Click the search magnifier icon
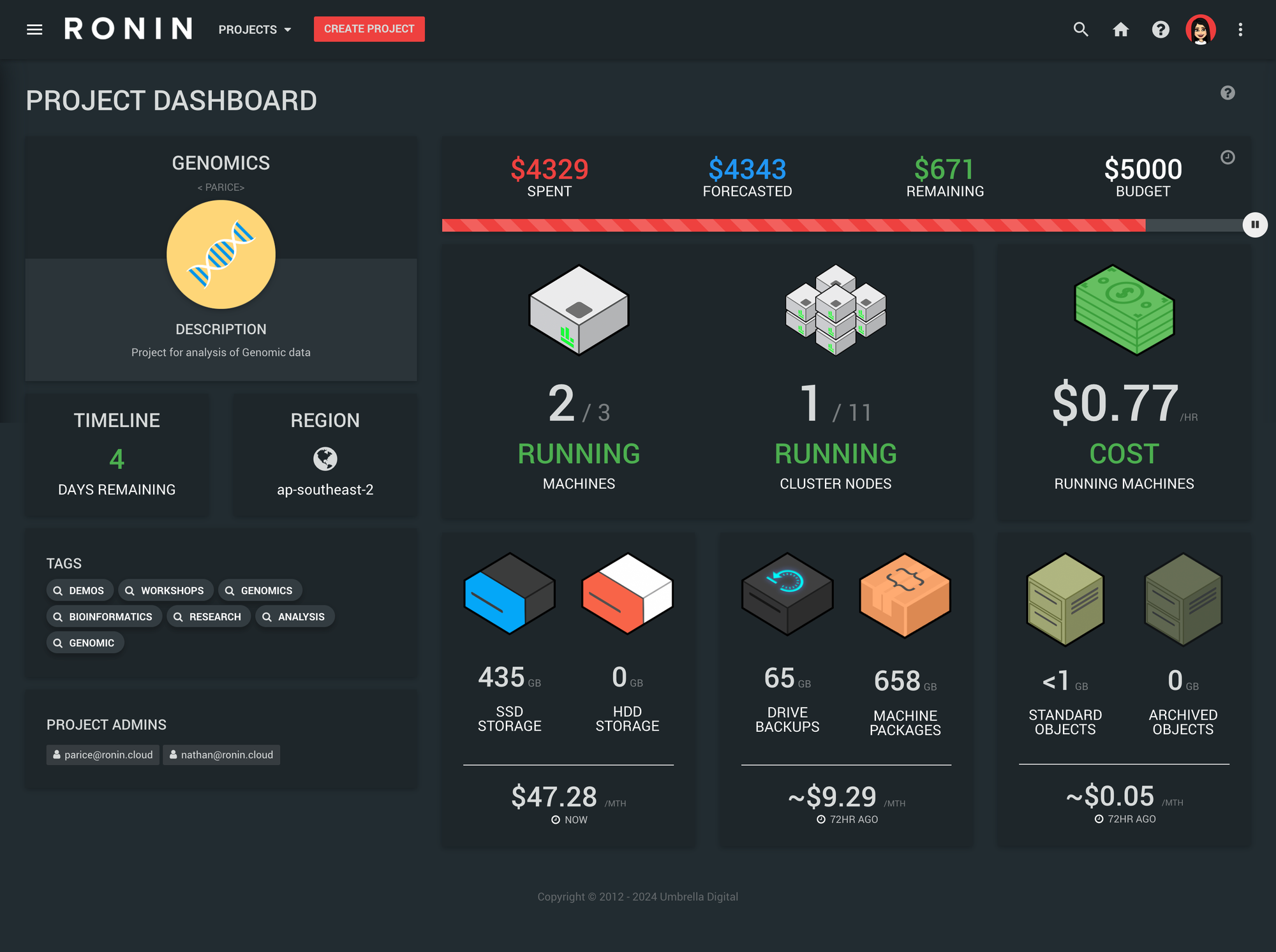The width and height of the screenshot is (1276, 952). 1080,29
